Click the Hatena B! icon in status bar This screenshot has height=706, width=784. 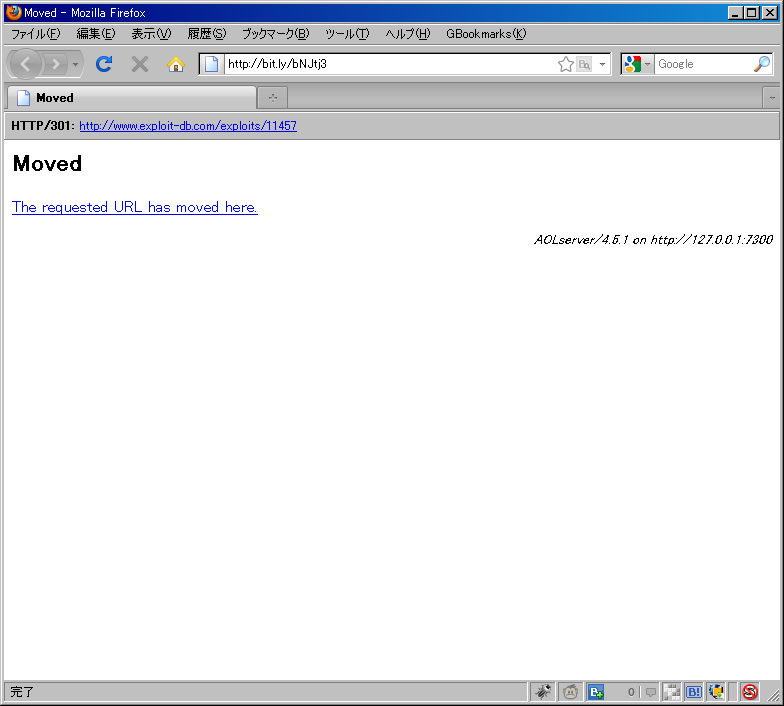pos(694,692)
